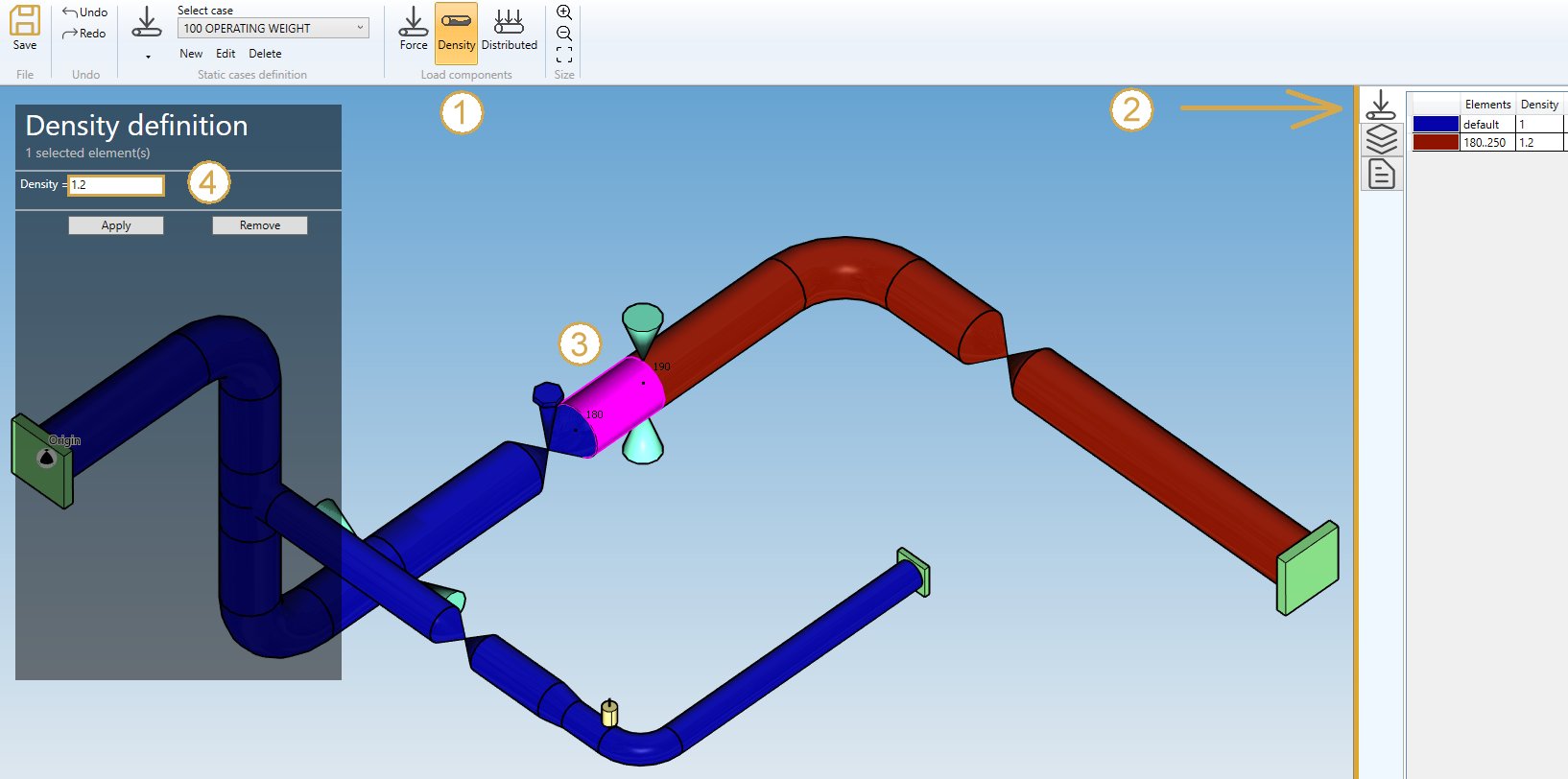Click the yellow cylinder on lower pipe
The height and width of the screenshot is (779, 1568).
[x=608, y=714]
